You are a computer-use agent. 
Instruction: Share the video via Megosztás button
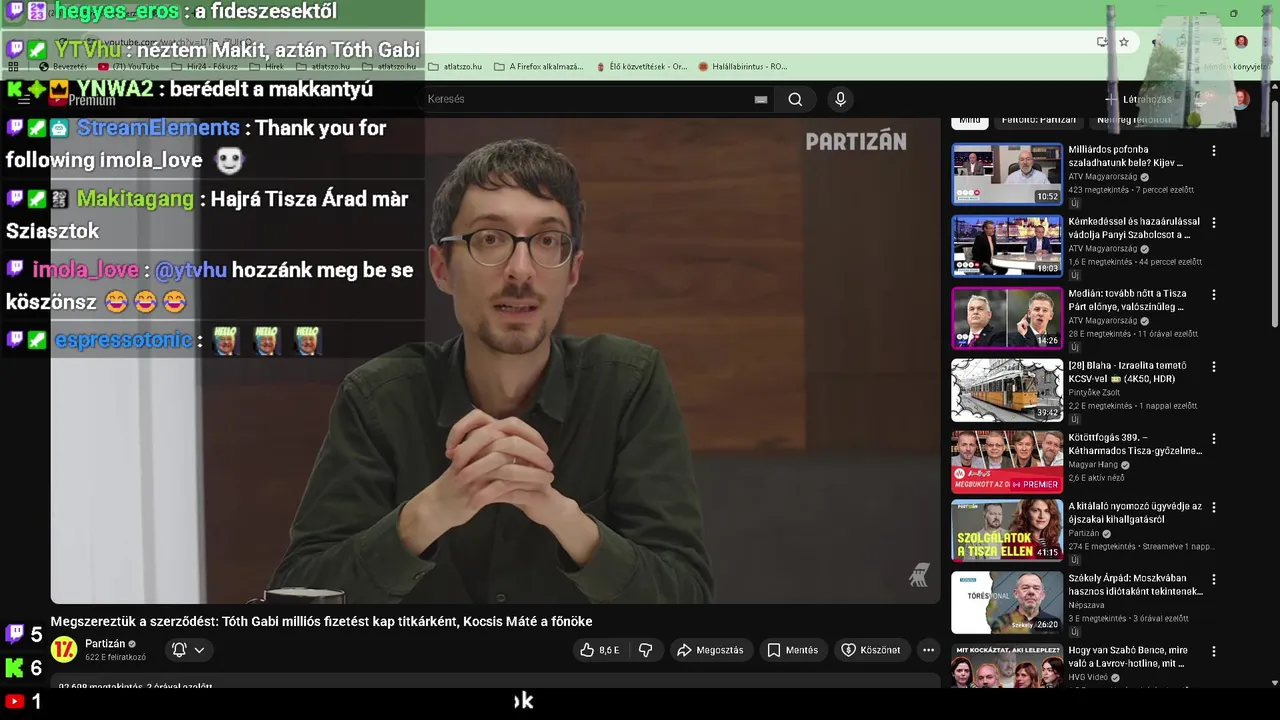pos(710,650)
